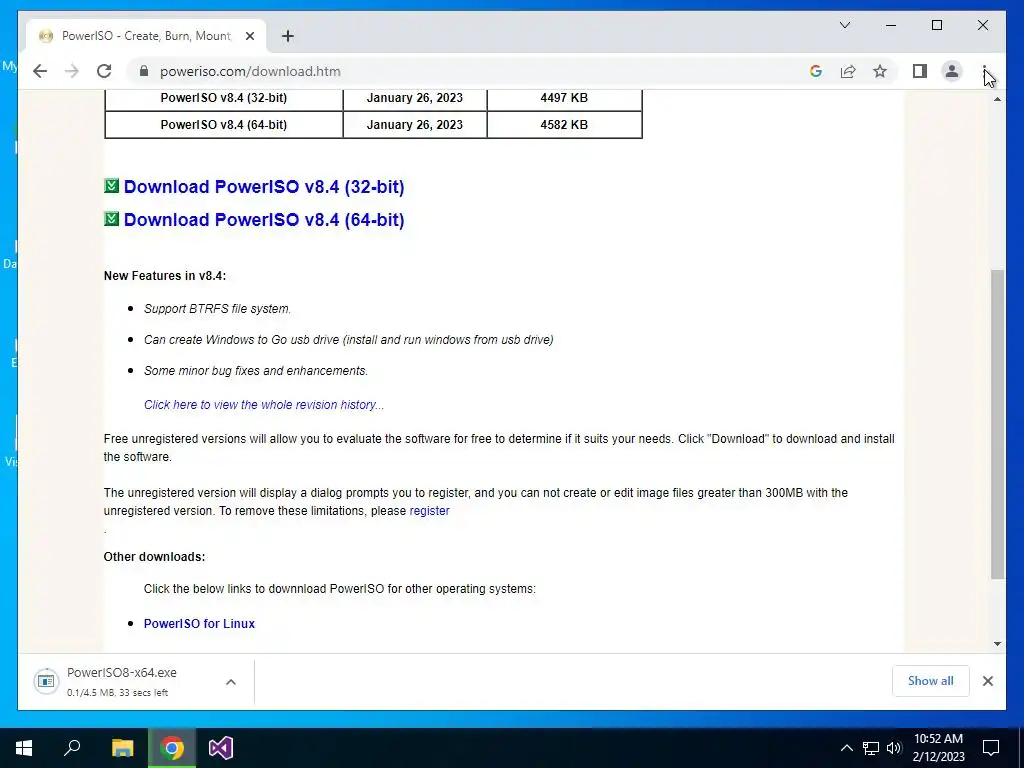
Task: Click the Chrome taskbar icon
Action: pos(172,748)
